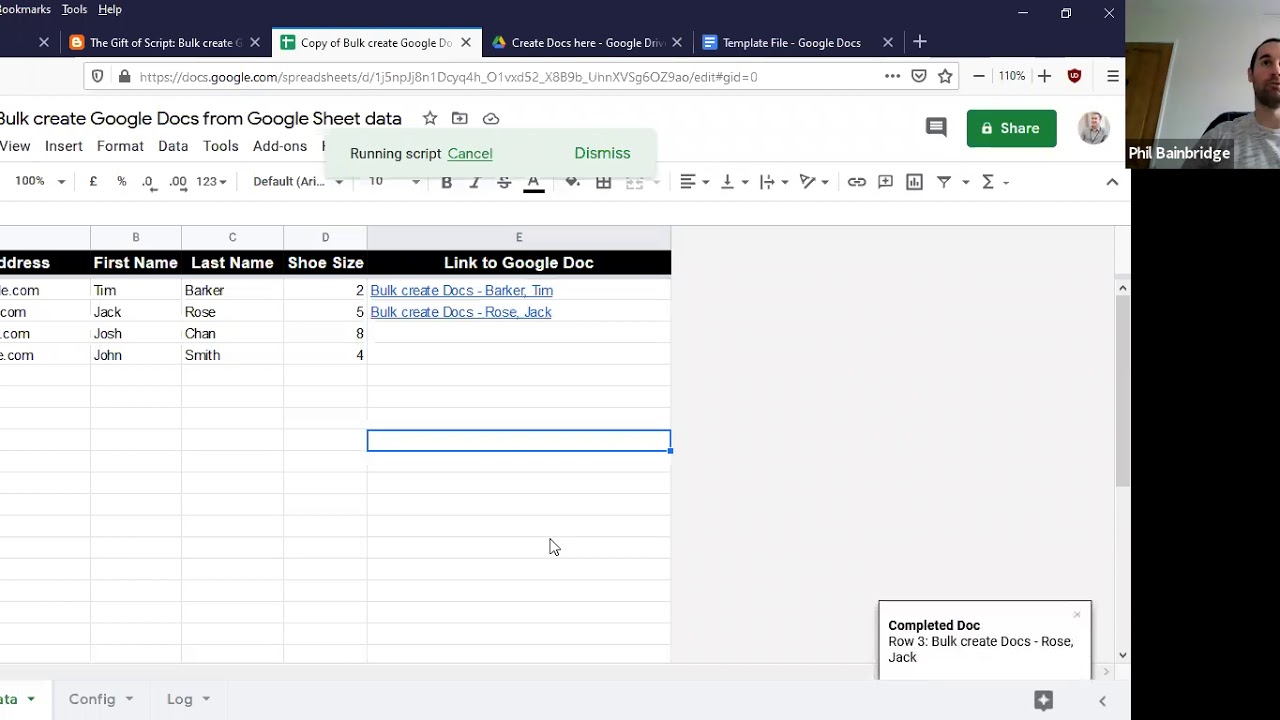Select column E header

519,237
